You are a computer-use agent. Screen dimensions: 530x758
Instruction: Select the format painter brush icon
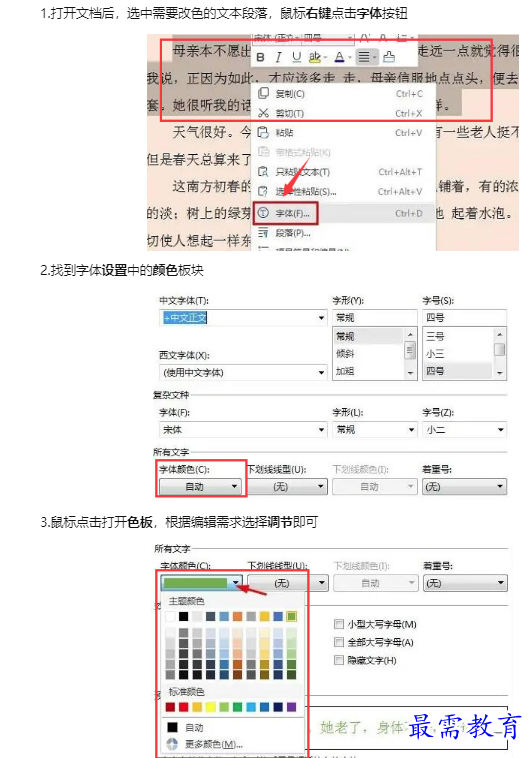coord(388,58)
